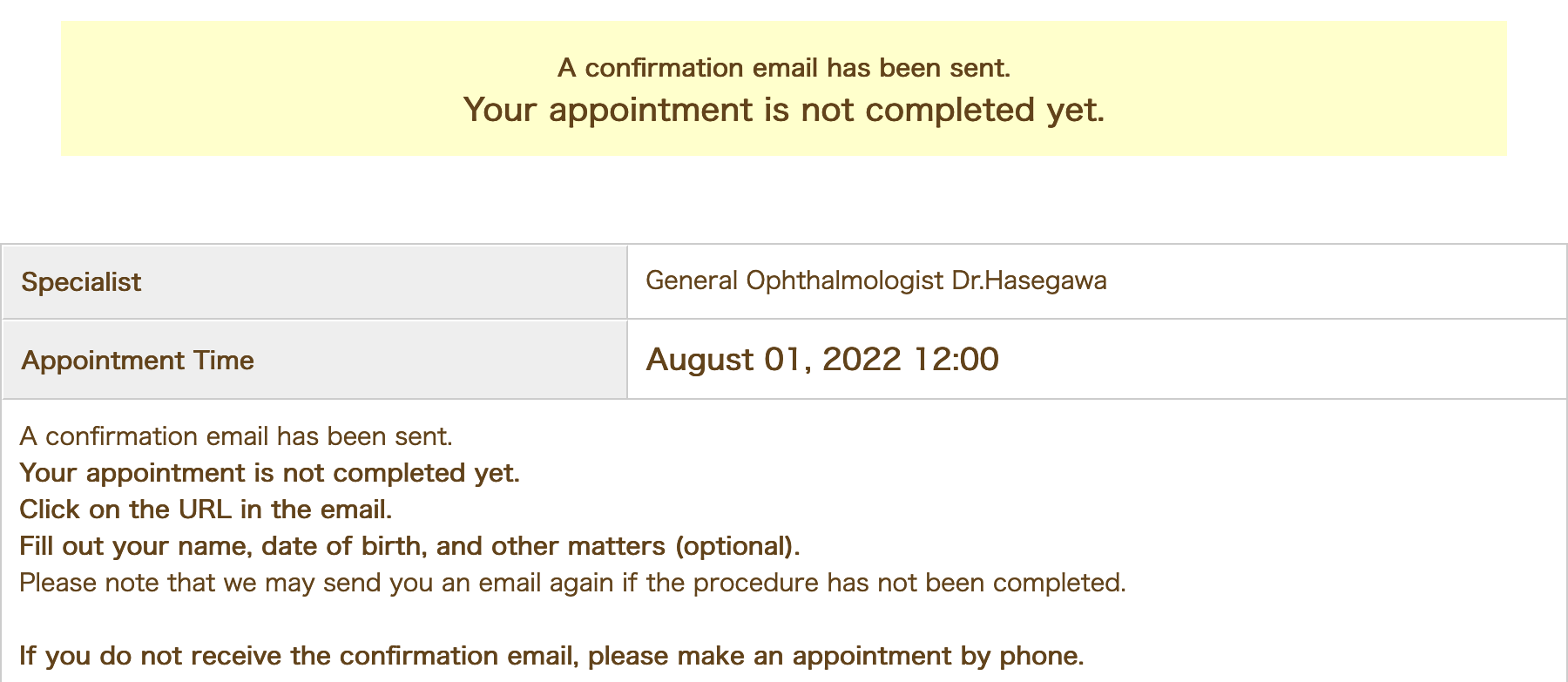Click the '12:00' time in appointment row
Screen dimensions: 1568x682
tap(956, 359)
